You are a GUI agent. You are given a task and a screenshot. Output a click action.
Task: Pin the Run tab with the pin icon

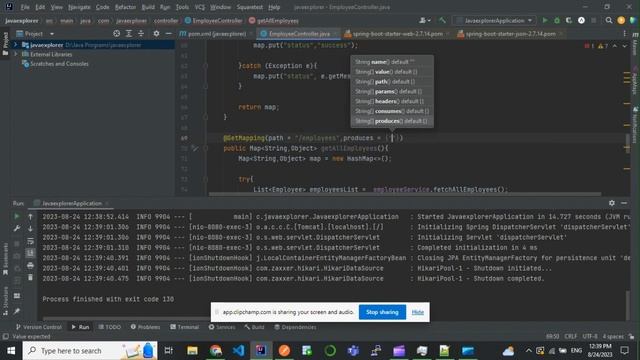(17, 311)
